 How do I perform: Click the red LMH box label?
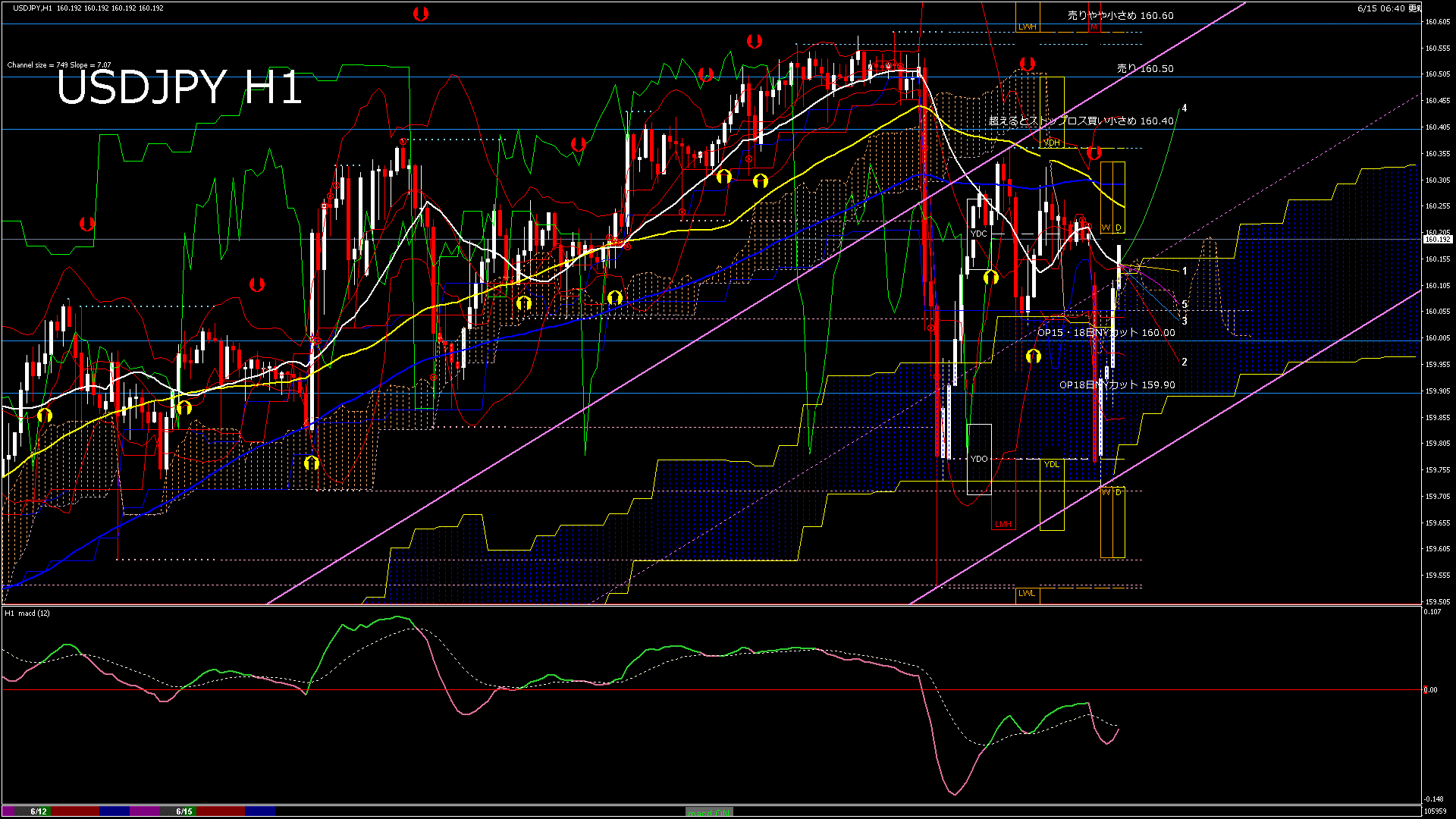point(1003,524)
